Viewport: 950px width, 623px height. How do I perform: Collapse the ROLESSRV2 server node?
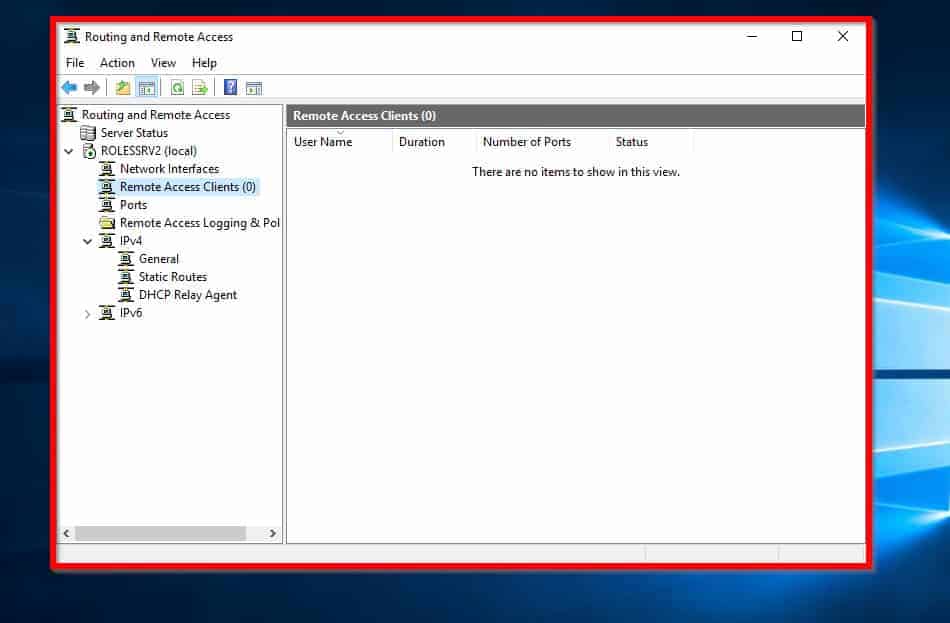pyautogui.click(x=68, y=150)
